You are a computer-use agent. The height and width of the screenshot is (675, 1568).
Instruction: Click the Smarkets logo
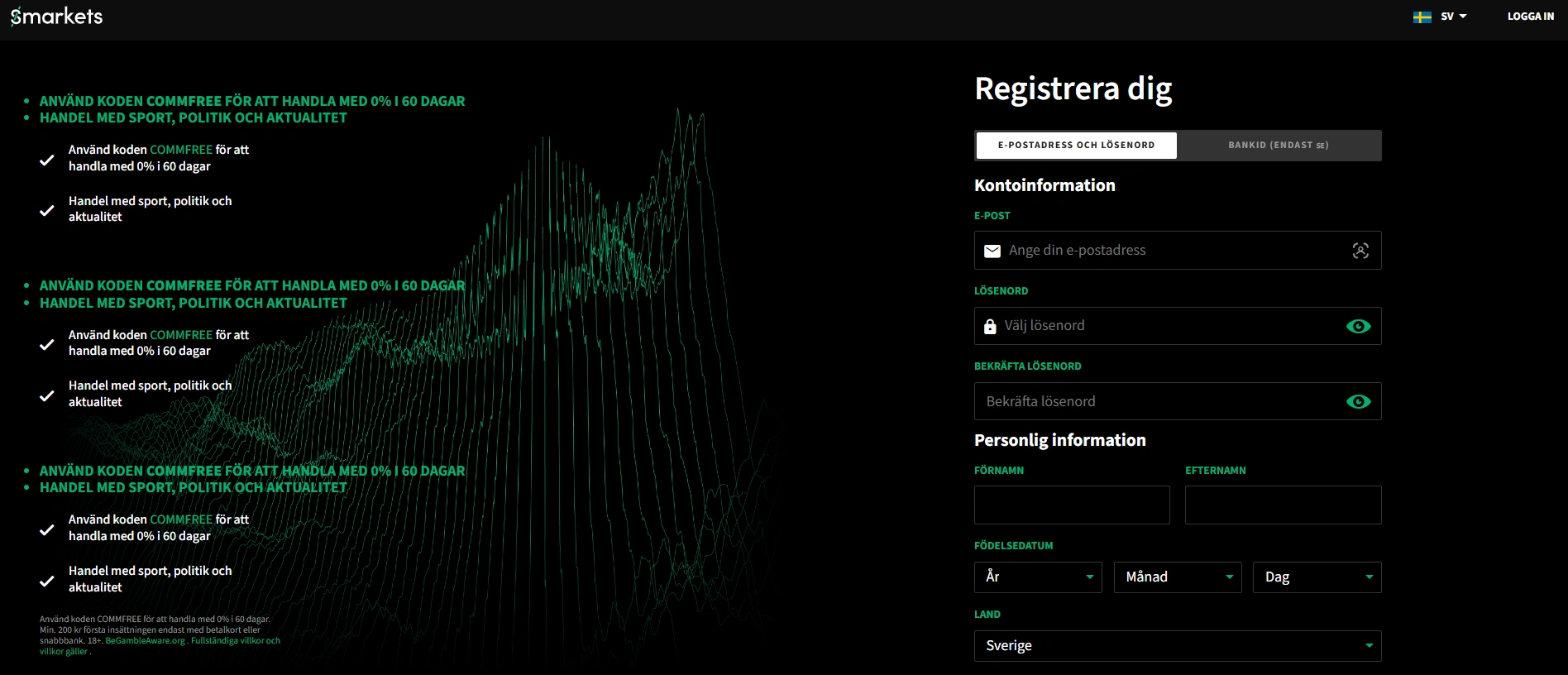(56, 17)
